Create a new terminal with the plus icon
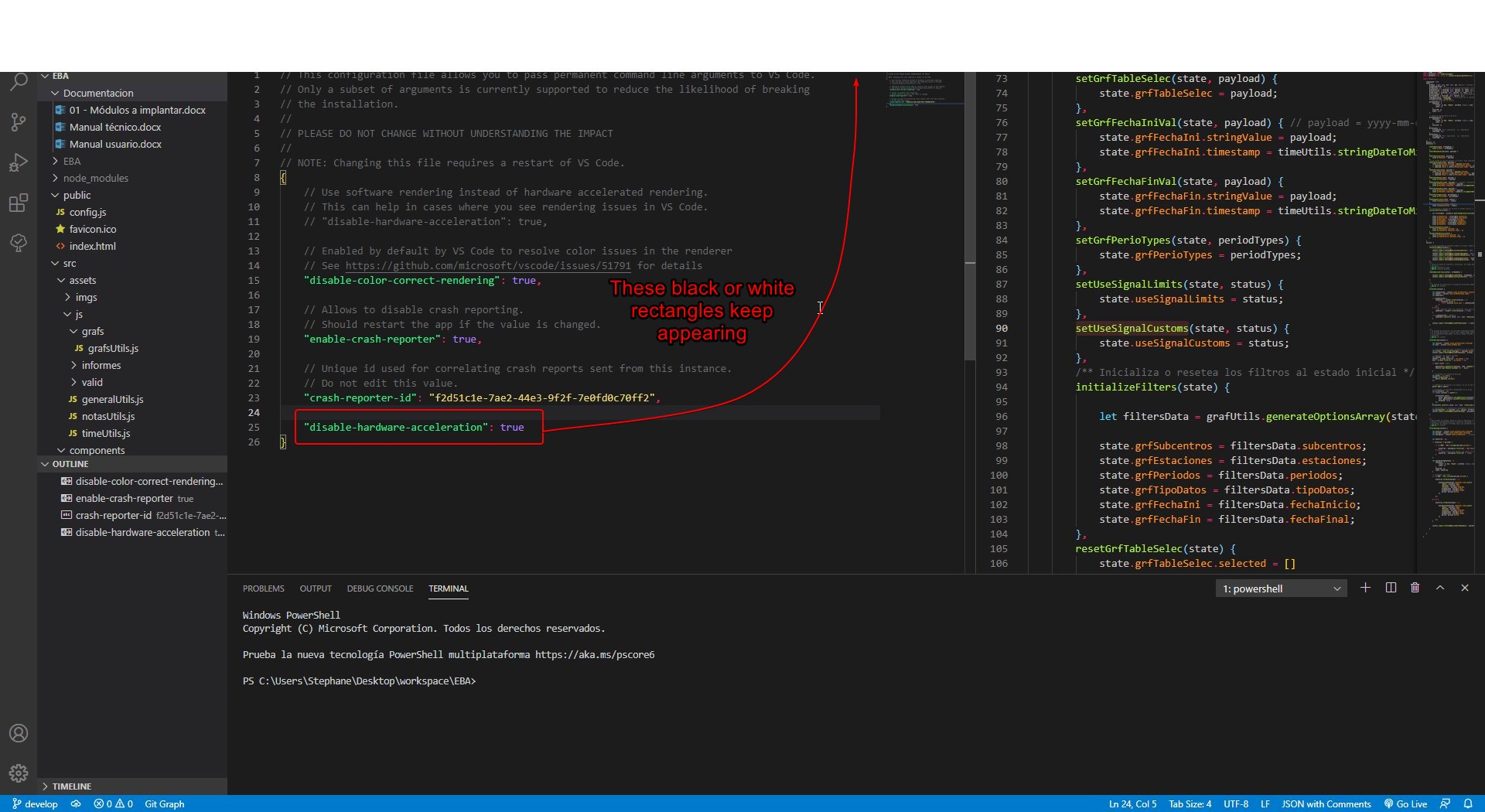The image size is (1485, 812). point(1365,588)
